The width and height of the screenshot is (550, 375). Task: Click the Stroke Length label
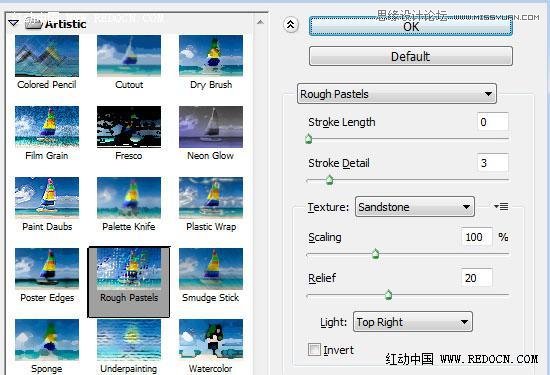point(342,122)
